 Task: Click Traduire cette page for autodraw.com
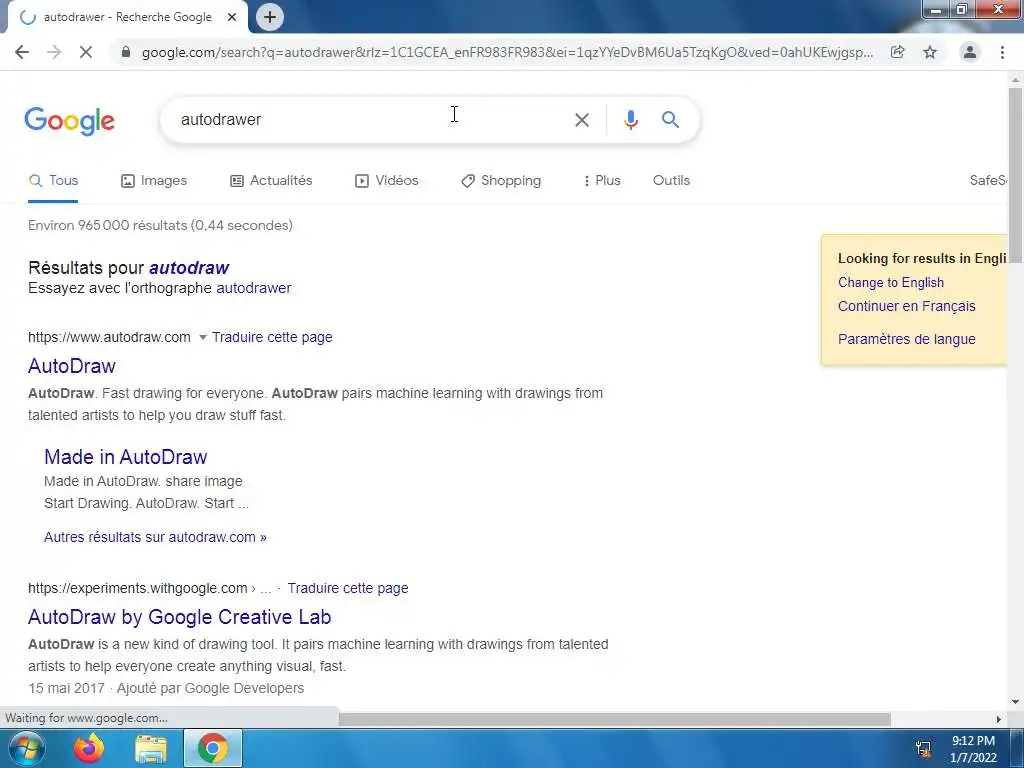(x=272, y=338)
